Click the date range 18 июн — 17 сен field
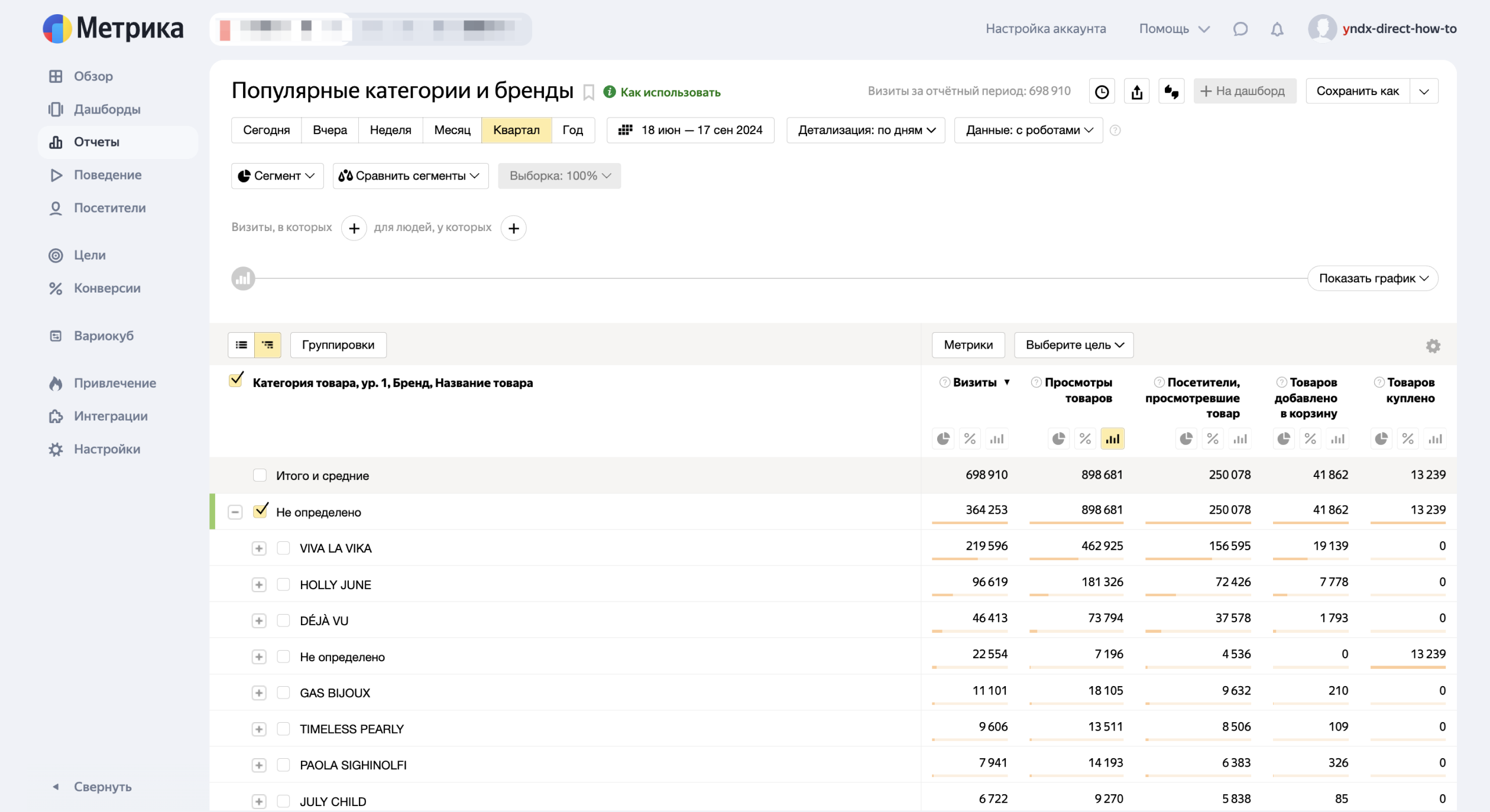Screen dimensions: 1490x812 coord(691,130)
